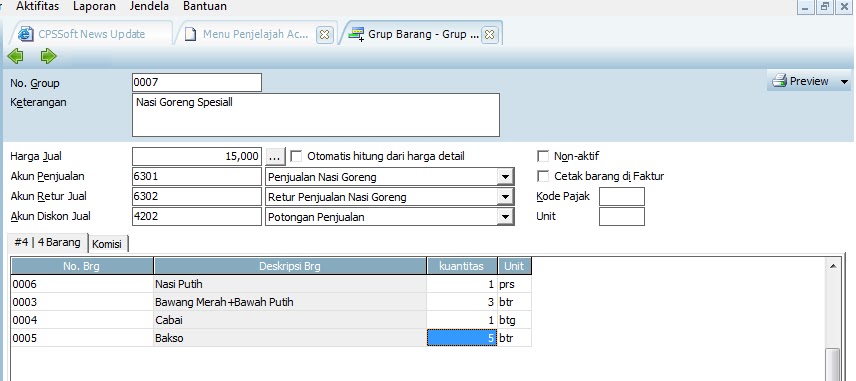Toggle the Non-aktif checkbox
Screen dimensions: 856x381
(543, 157)
